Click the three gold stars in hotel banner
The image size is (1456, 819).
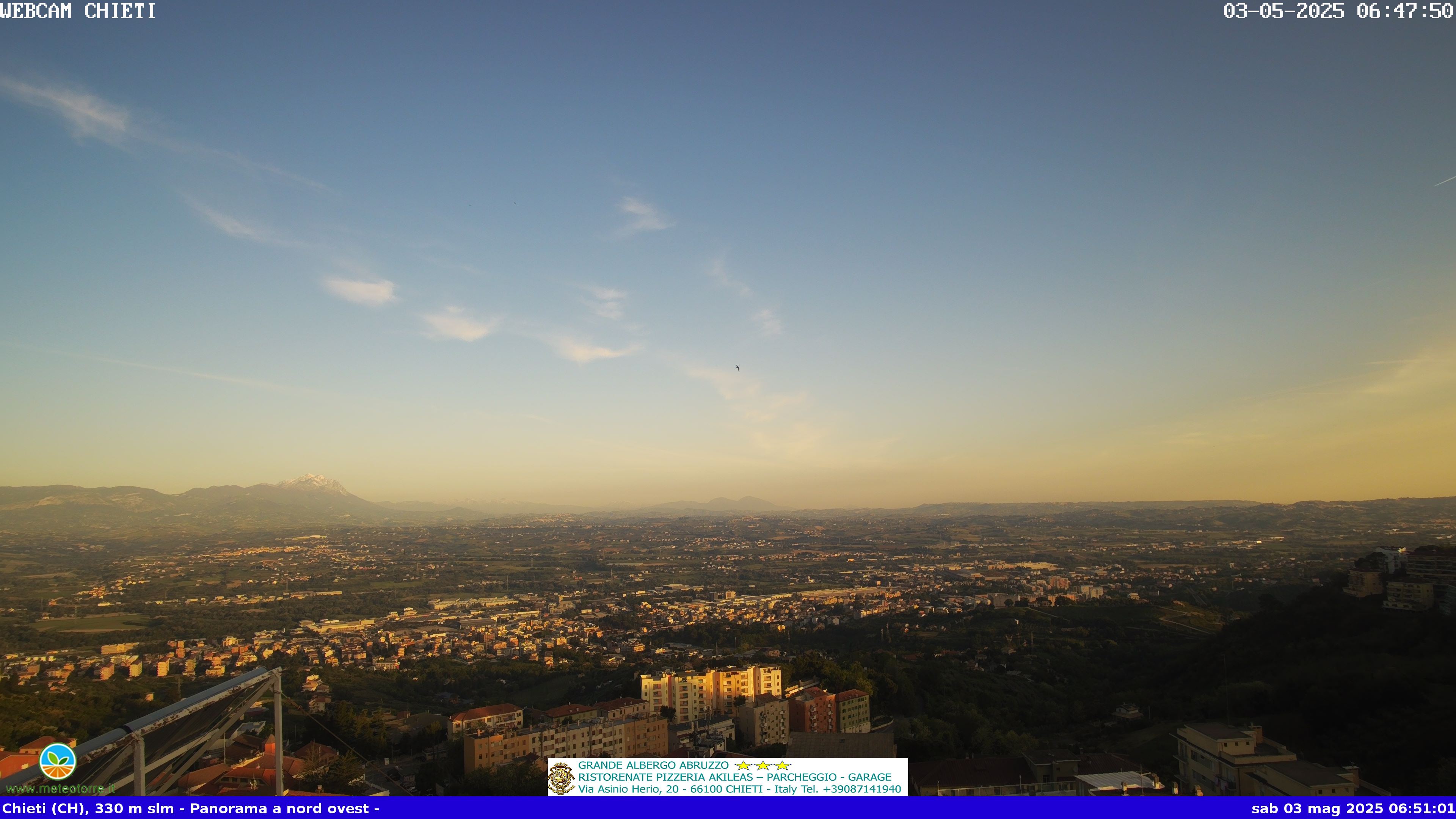tap(763, 765)
